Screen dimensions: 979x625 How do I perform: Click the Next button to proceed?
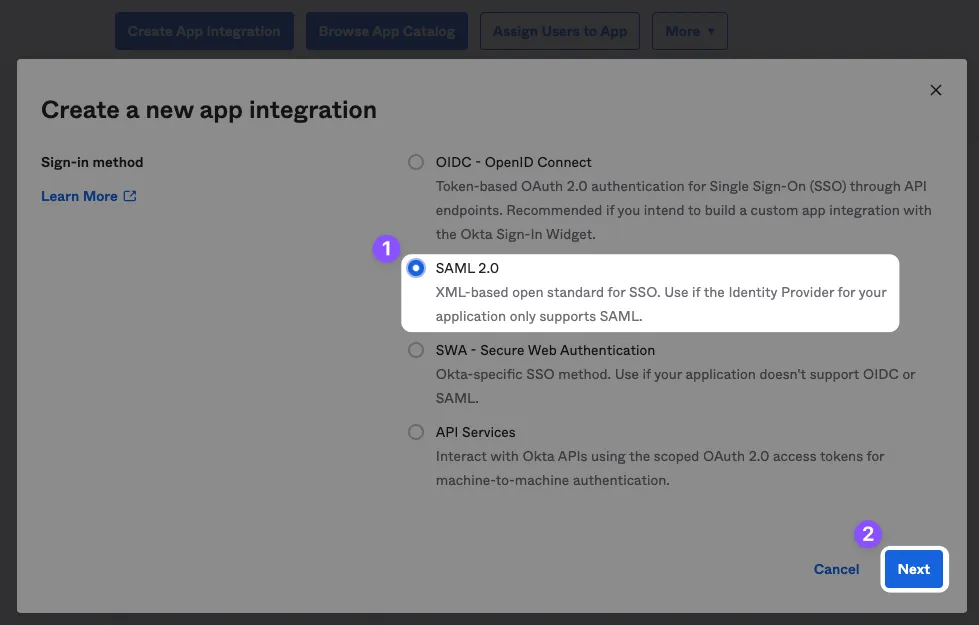[x=913, y=569]
